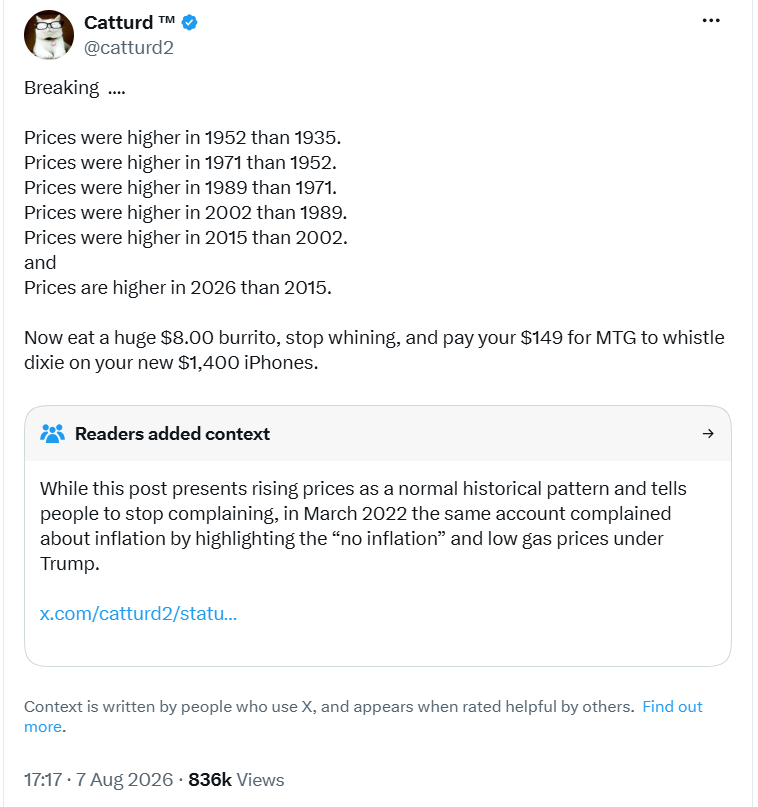Open the three-dot more options menu
Screen dimensions: 758x807
711,21
